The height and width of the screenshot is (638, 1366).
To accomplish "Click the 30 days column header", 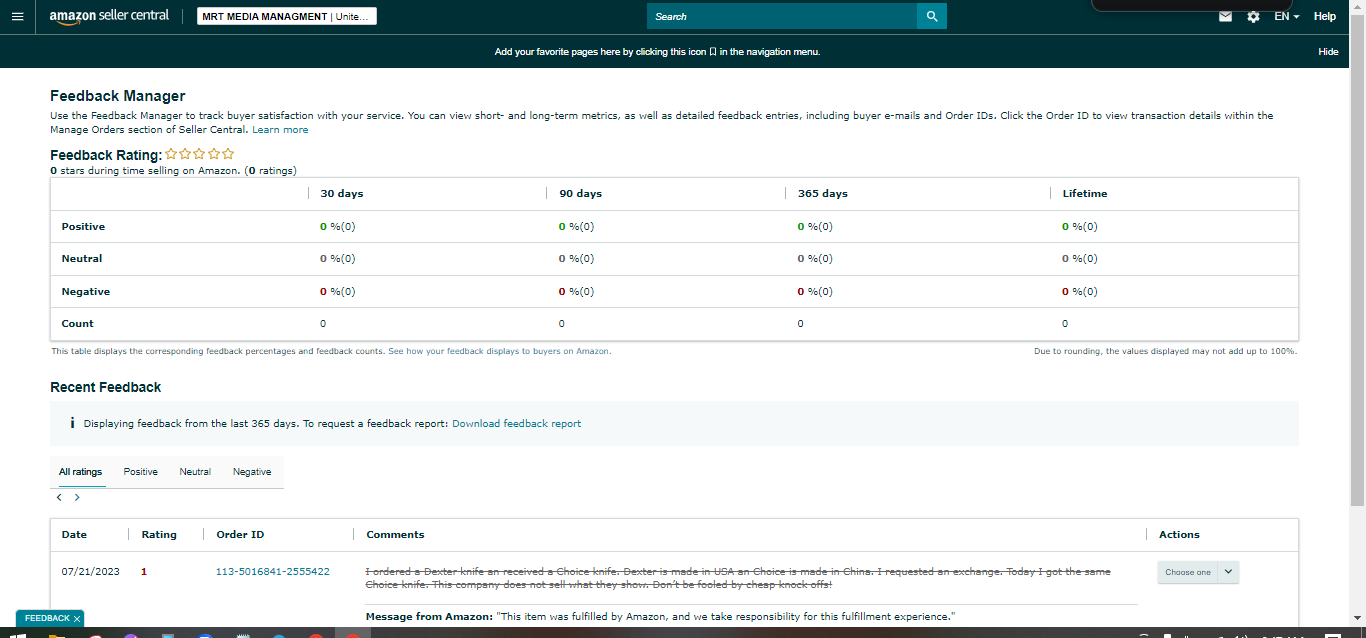I will tap(342, 194).
